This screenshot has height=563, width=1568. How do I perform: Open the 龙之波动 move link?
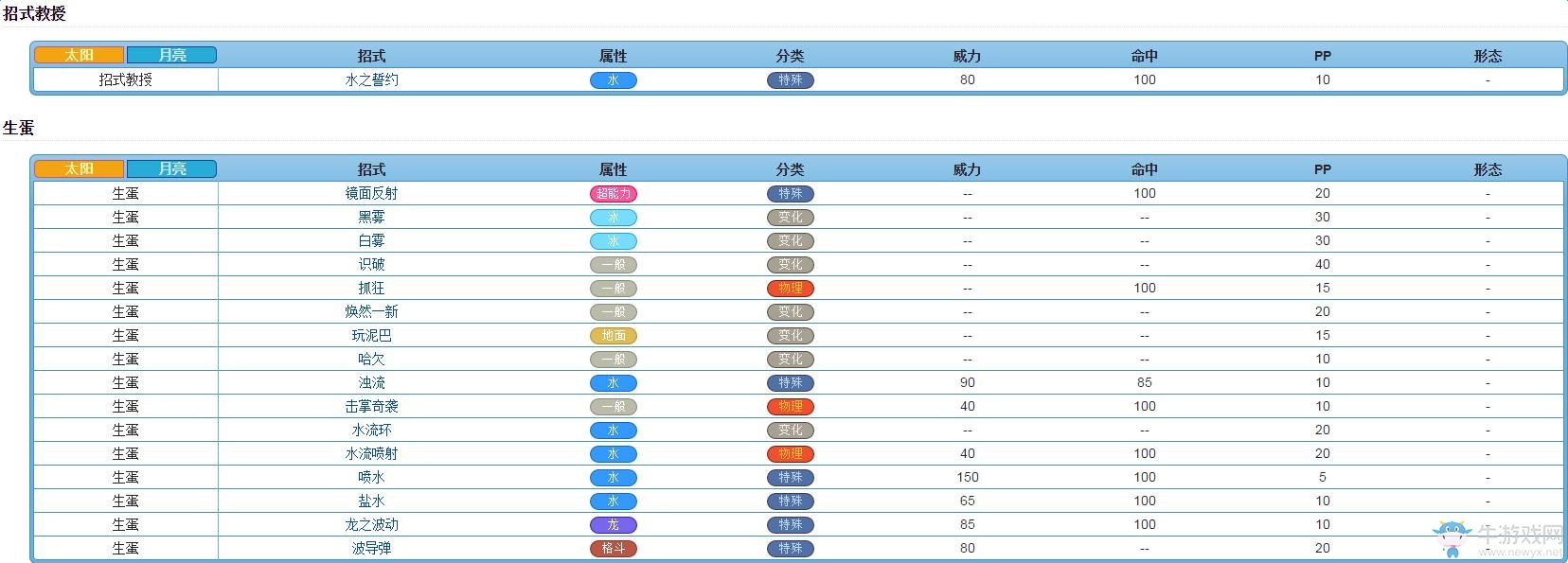coord(371,524)
